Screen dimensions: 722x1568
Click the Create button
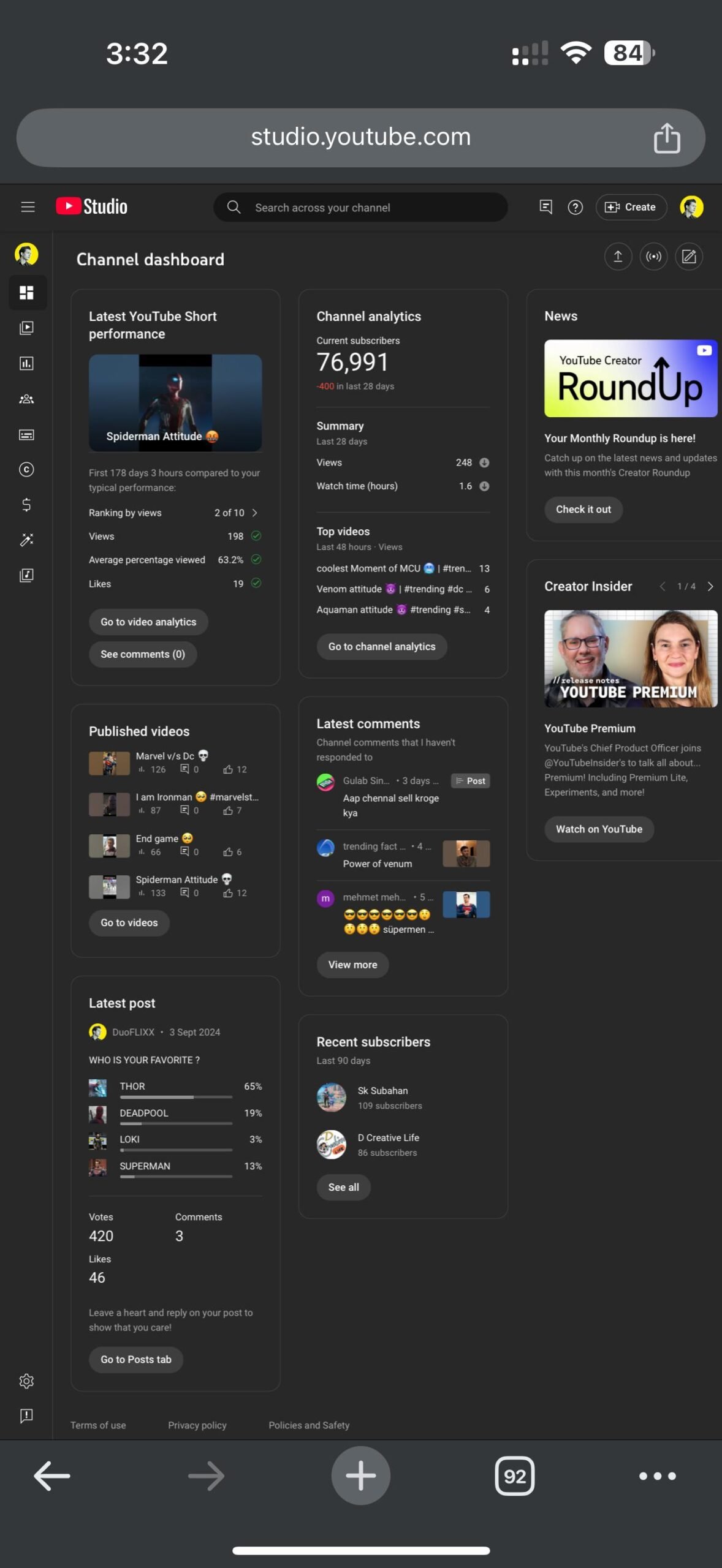(x=631, y=207)
